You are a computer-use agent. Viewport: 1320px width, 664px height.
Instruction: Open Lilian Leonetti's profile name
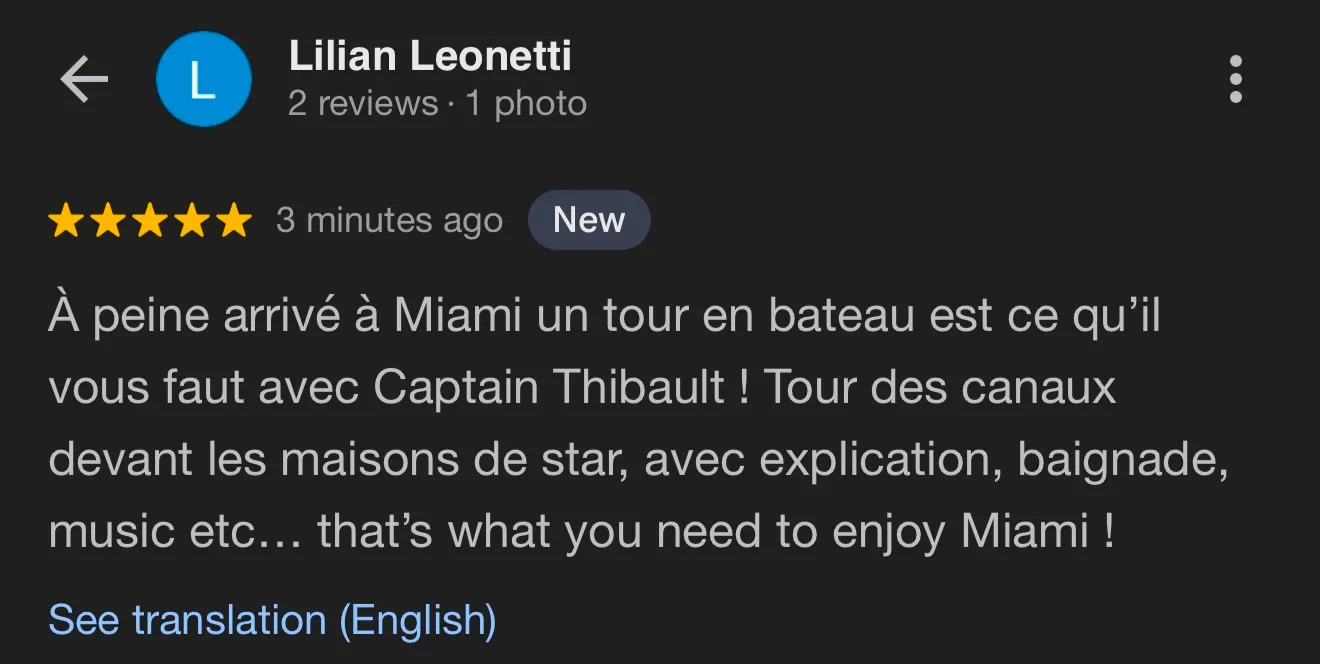click(430, 56)
